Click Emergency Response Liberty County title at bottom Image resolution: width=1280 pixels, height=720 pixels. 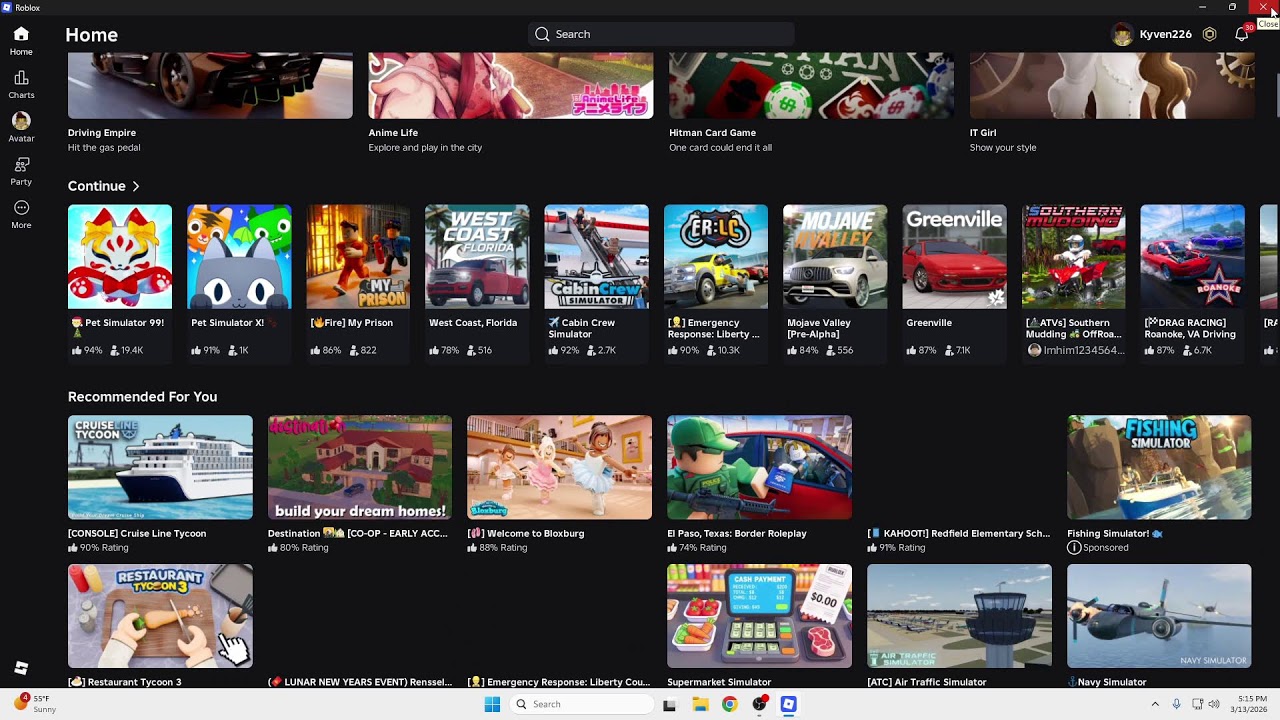(x=559, y=682)
